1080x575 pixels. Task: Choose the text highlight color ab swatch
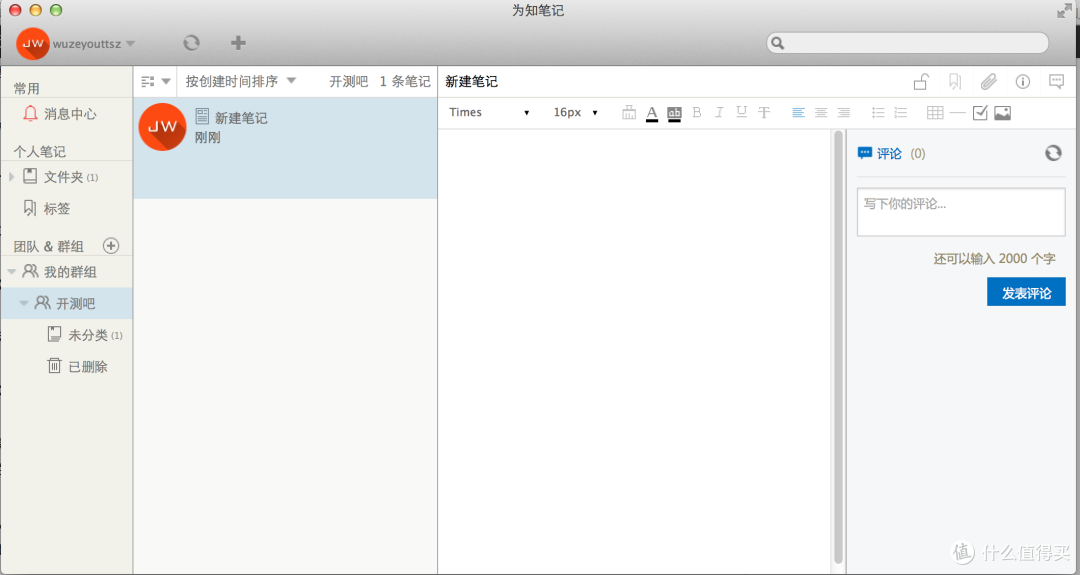pos(674,113)
